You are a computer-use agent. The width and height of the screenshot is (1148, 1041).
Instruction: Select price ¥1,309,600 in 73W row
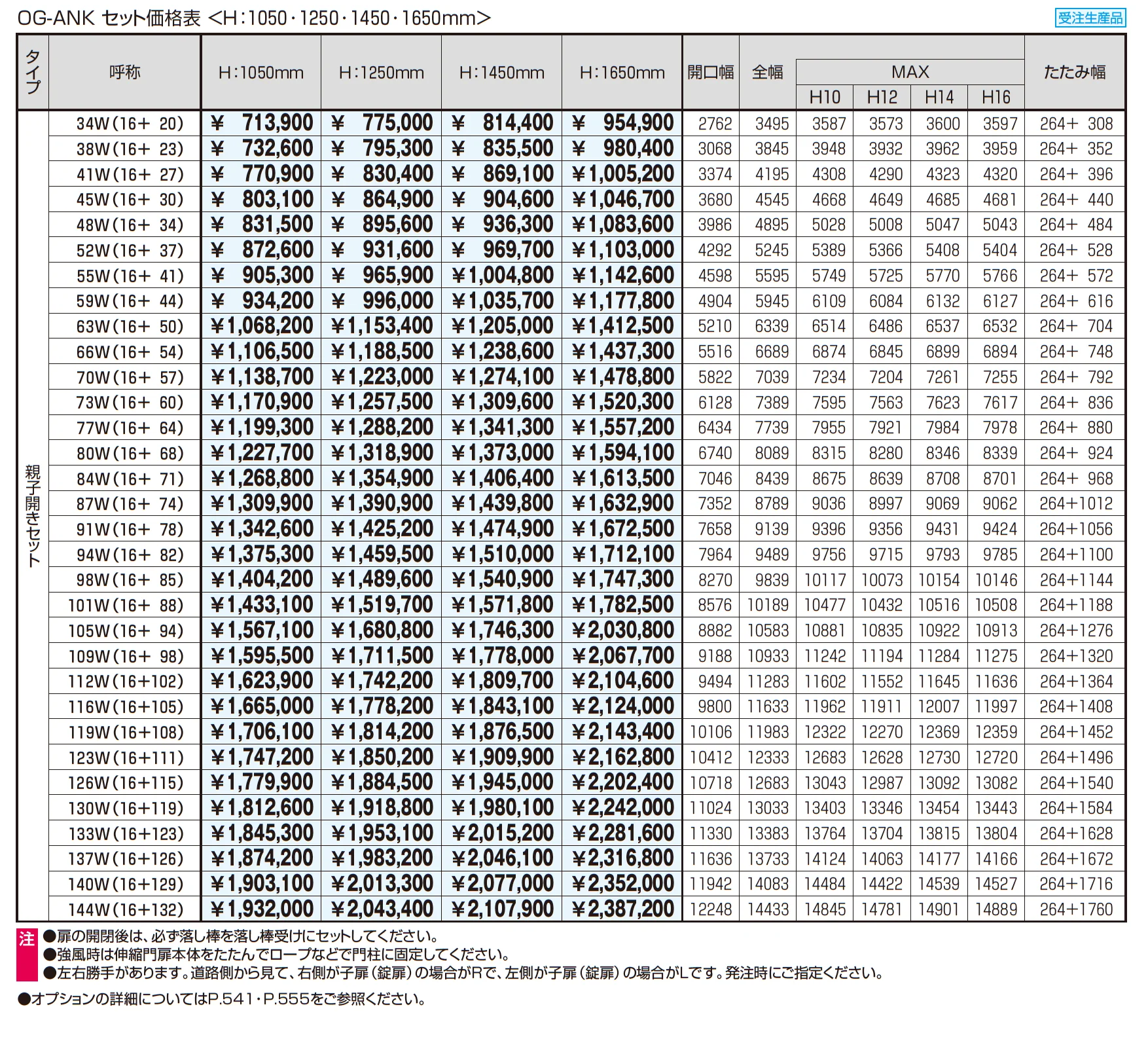tap(502, 402)
